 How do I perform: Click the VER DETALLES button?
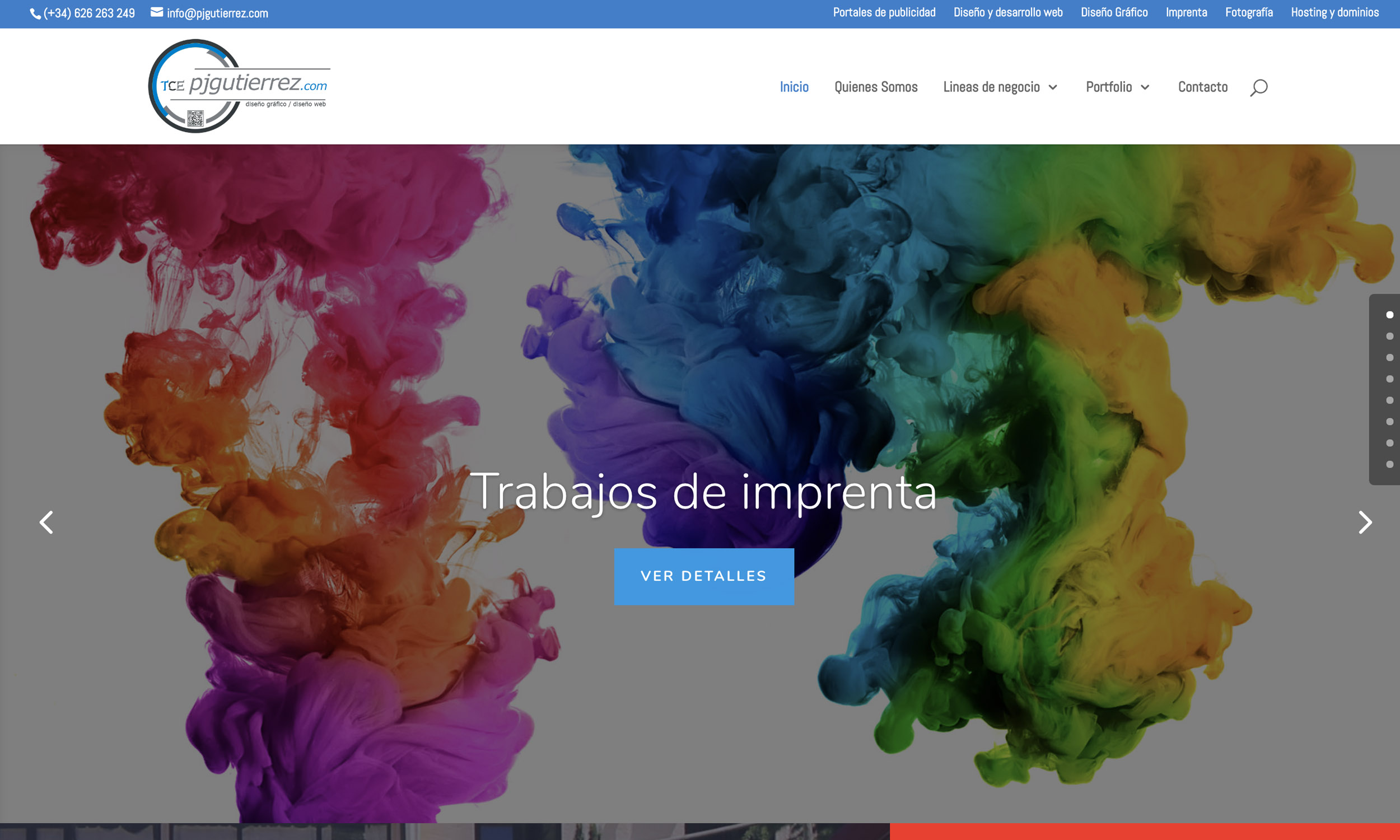tap(704, 576)
